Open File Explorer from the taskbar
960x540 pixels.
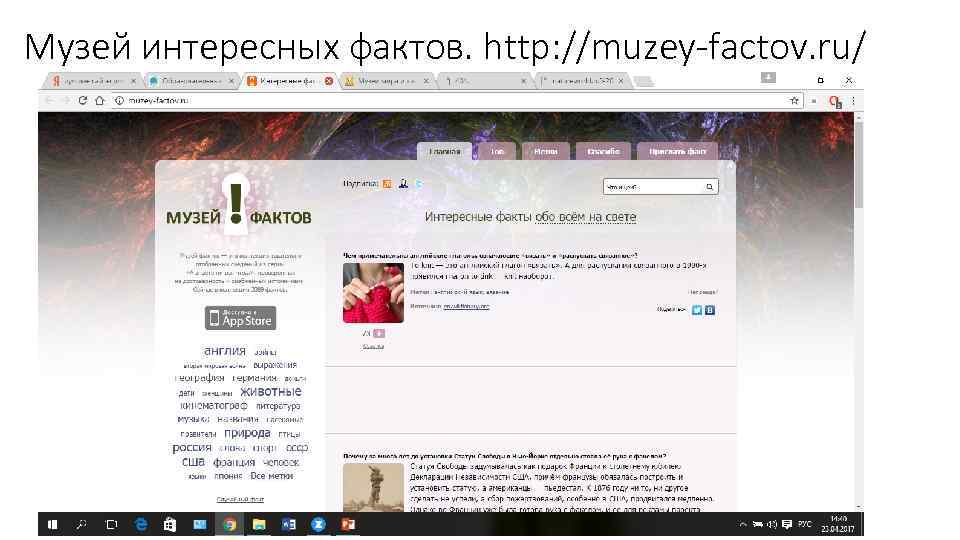[259, 525]
